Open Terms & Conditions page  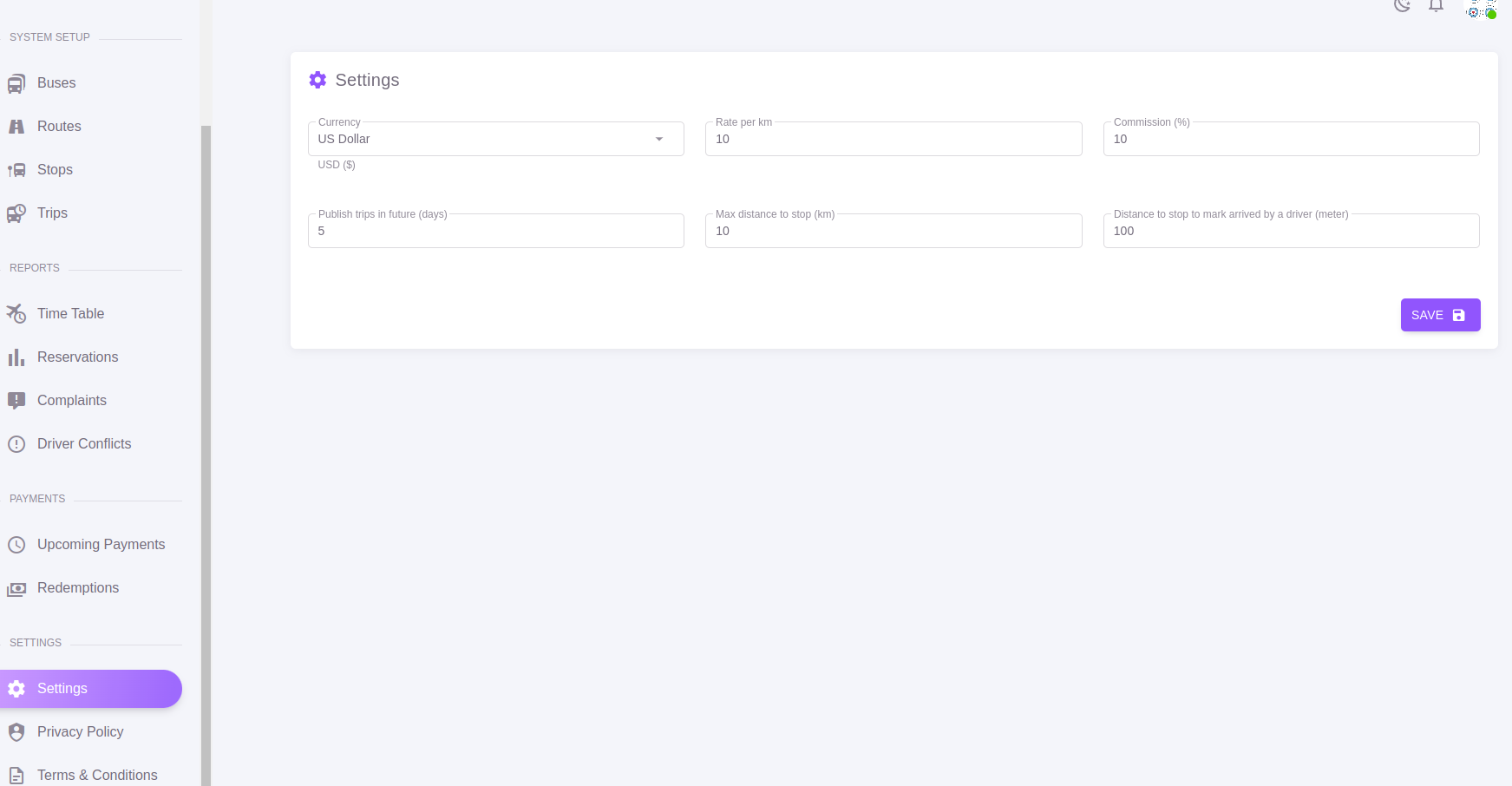97,775
